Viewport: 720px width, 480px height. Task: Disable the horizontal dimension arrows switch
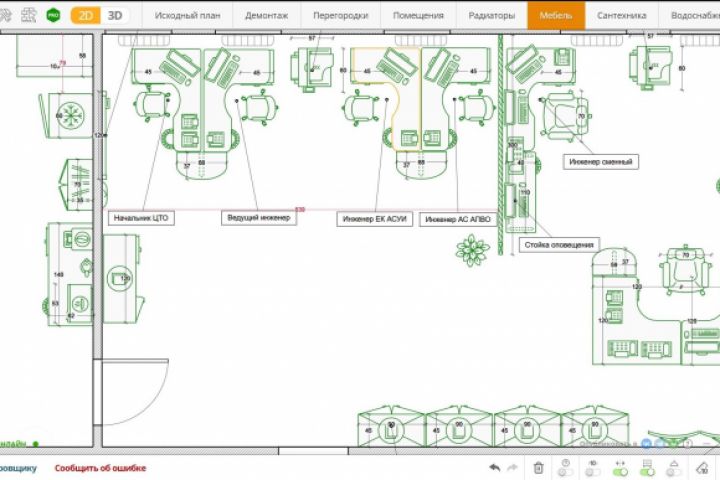pos(620,472)
